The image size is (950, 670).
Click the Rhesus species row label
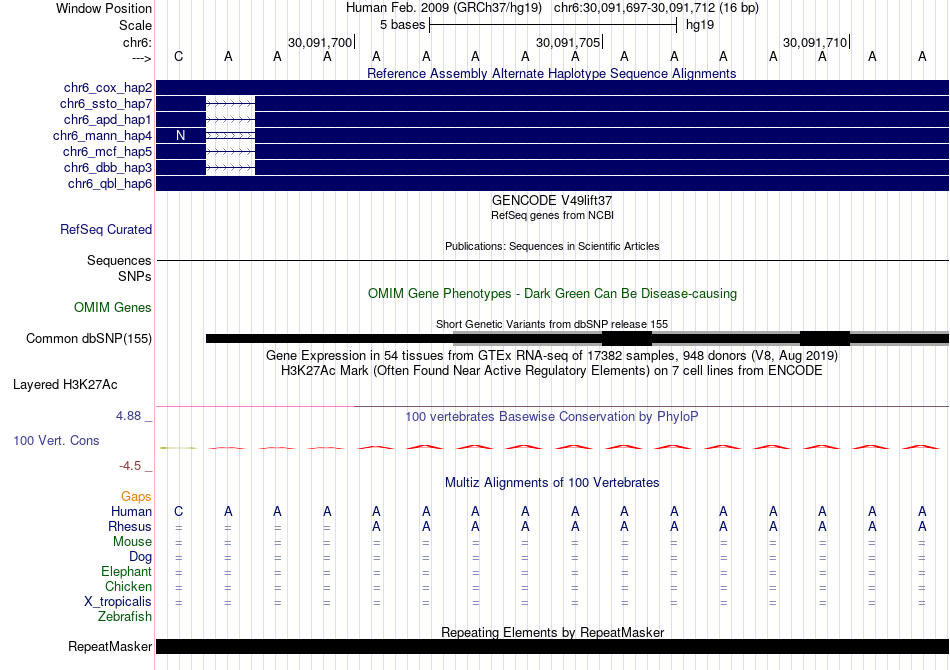[x=130, y=526]
